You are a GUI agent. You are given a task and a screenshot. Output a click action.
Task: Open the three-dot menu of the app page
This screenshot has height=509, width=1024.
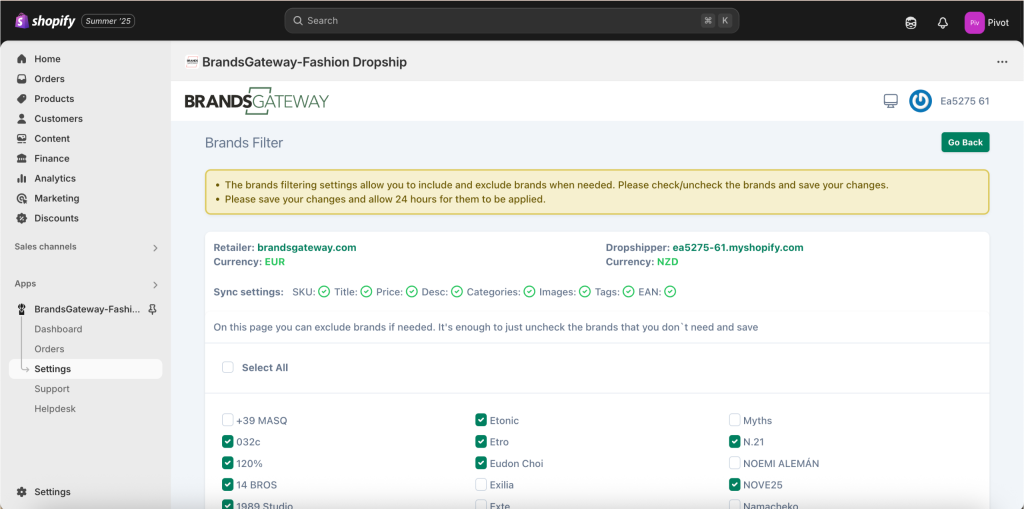click(x=1002, y=62)
